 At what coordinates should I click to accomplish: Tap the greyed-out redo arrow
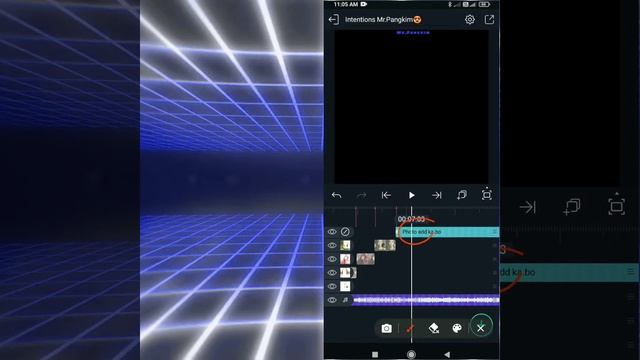point(361,196)
